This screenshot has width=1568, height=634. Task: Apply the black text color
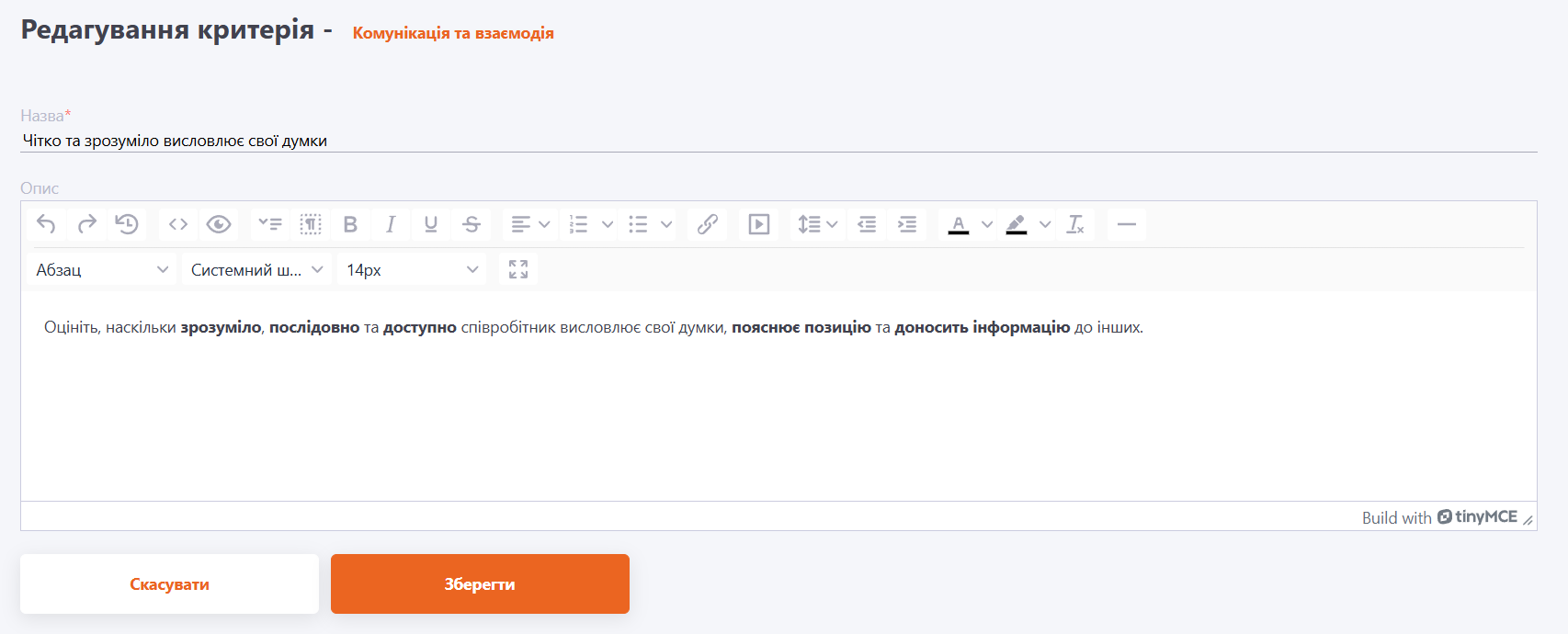(x=959, y=224)
